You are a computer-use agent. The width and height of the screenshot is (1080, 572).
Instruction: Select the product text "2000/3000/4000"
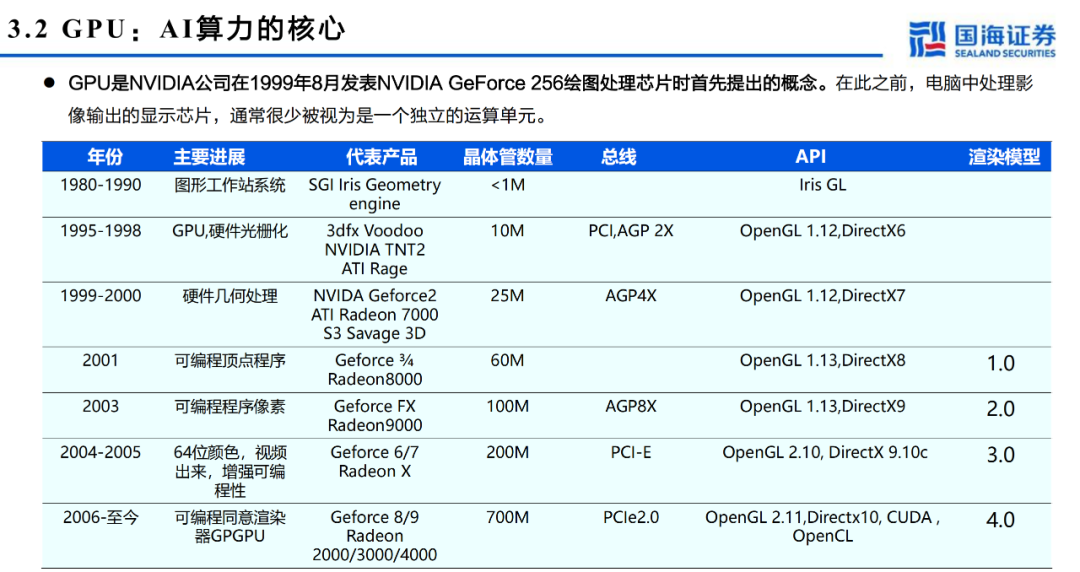click(374, 555)
